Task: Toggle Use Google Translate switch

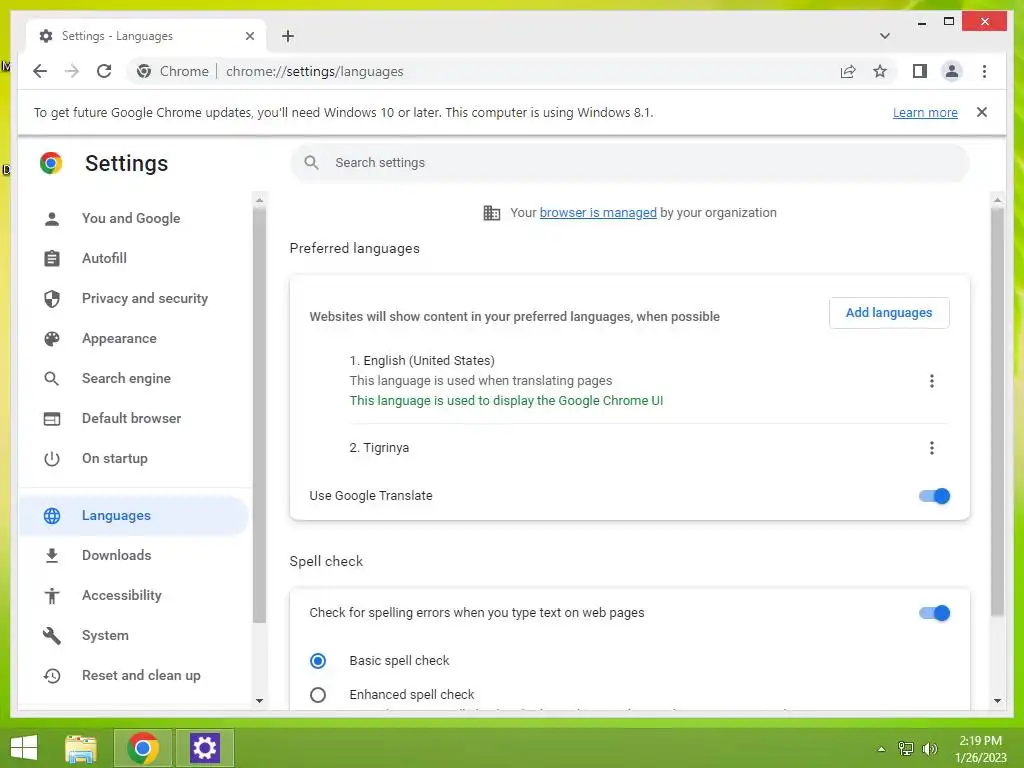Action: pos(935,496)
